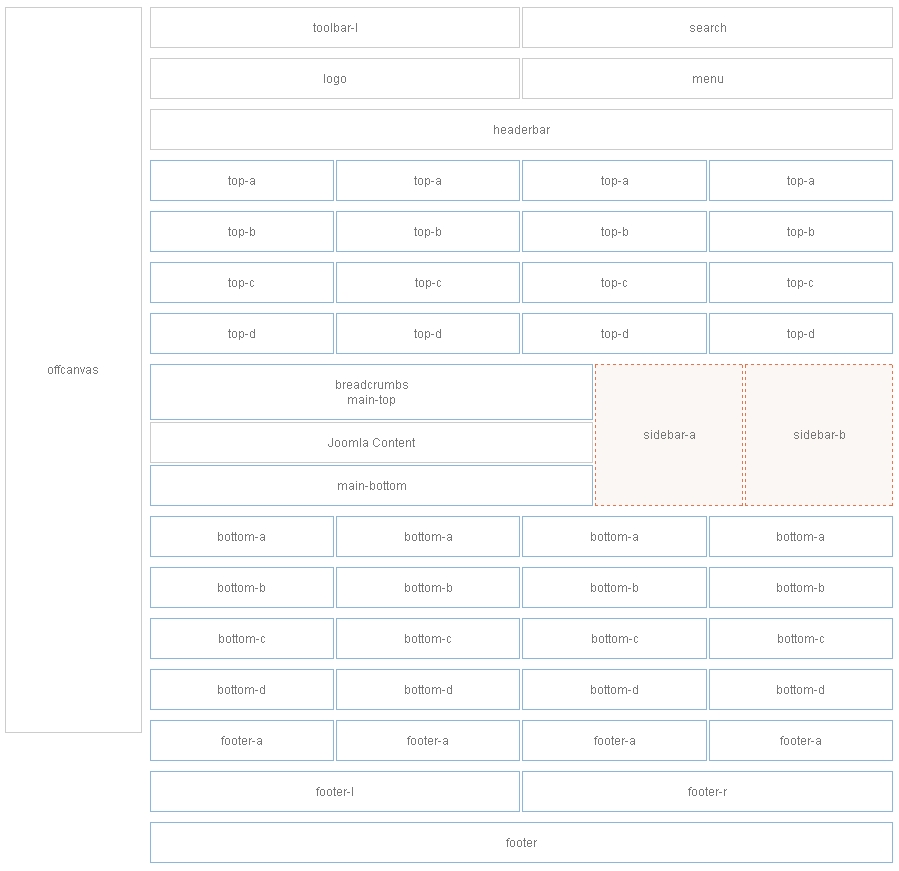Open the menu module position
This screenshot has height=871, width=899.
click(706, 78)
